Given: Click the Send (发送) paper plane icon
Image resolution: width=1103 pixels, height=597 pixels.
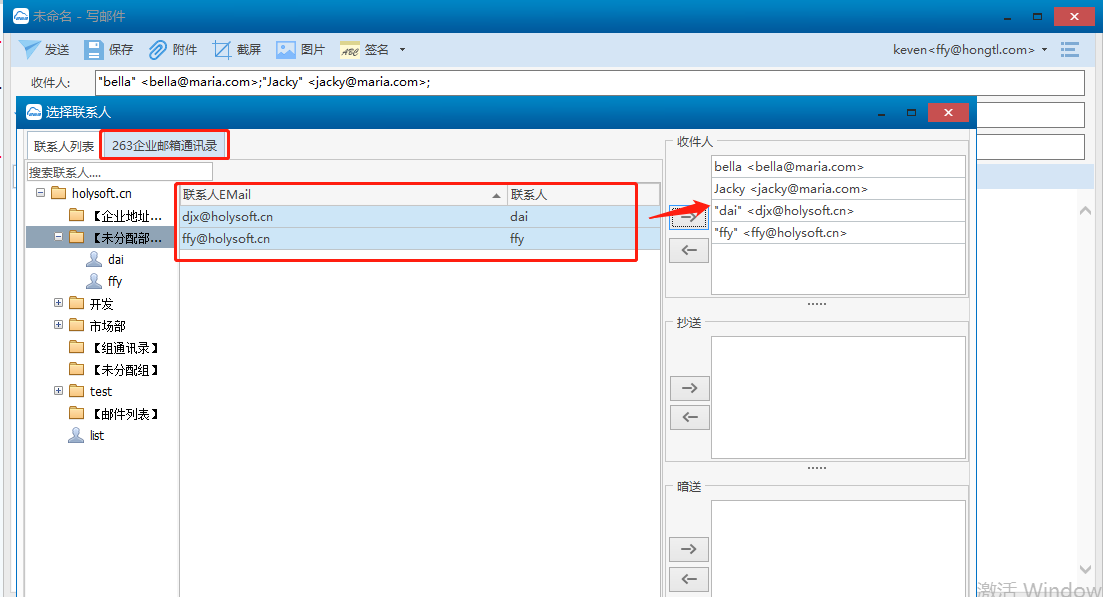Looking at the screenshot, I should coord(30,50).
